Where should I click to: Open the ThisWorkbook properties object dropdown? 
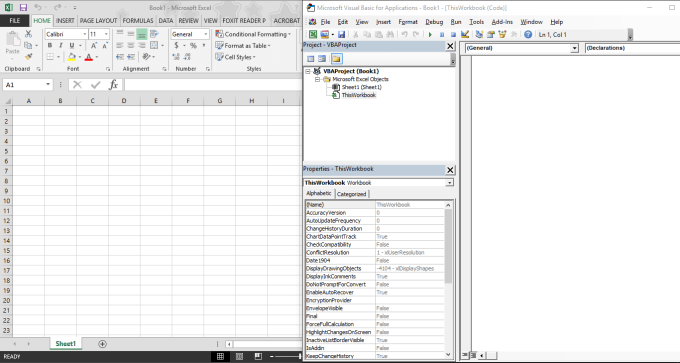(450, 183)
